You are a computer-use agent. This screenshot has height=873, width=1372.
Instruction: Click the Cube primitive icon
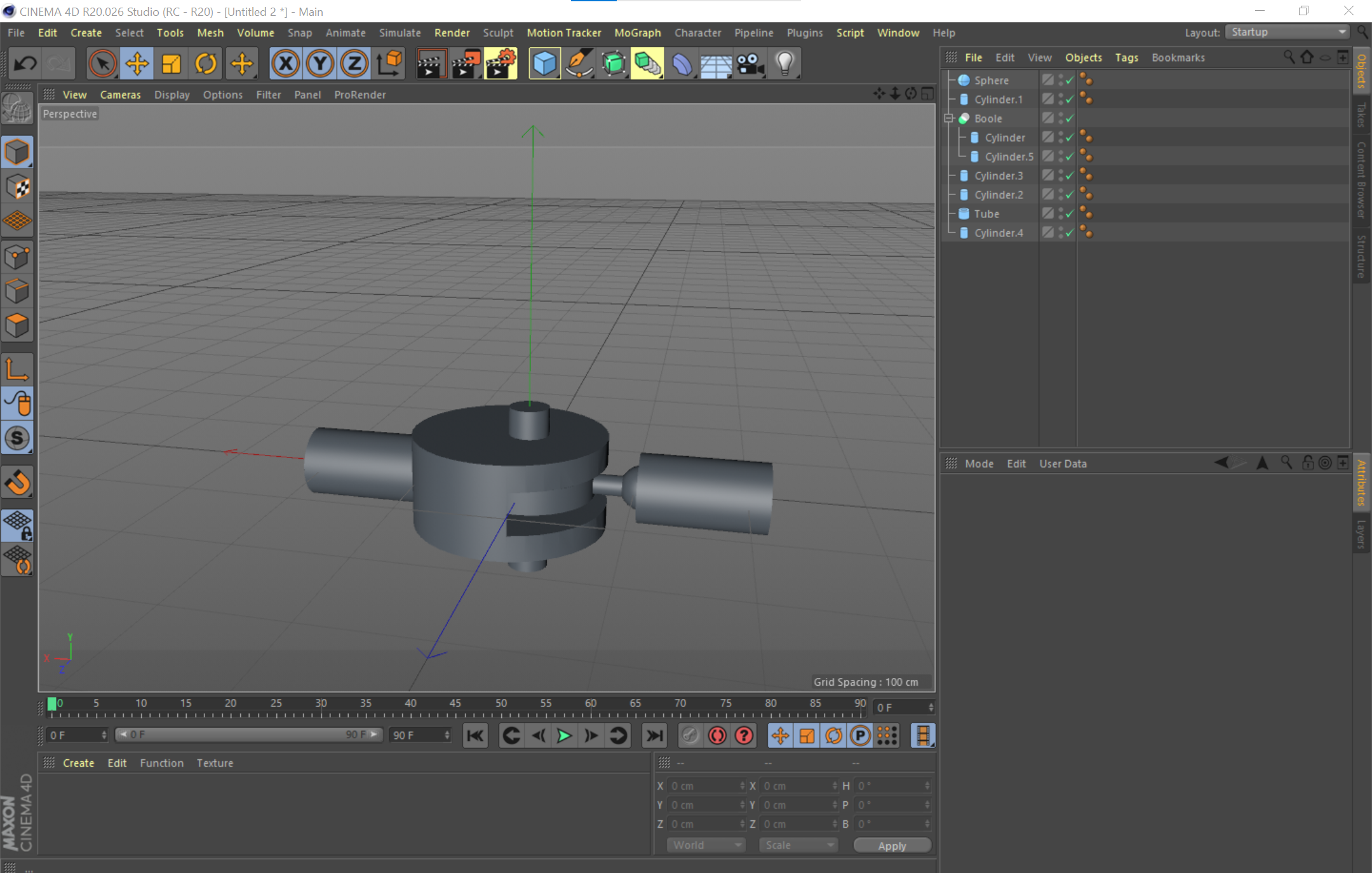click(544, 64)
